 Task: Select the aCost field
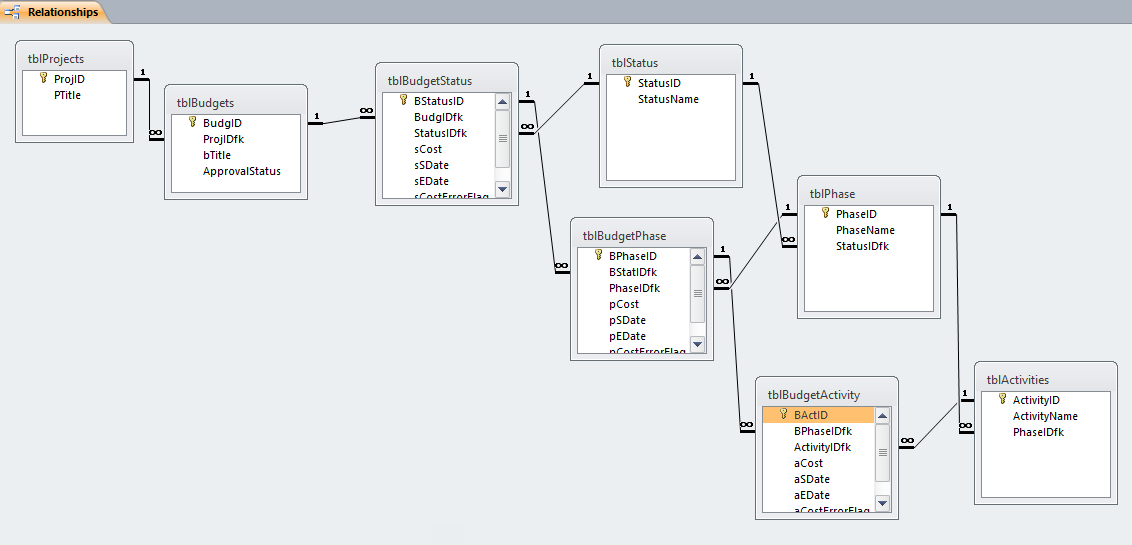(x=808, y=463)
